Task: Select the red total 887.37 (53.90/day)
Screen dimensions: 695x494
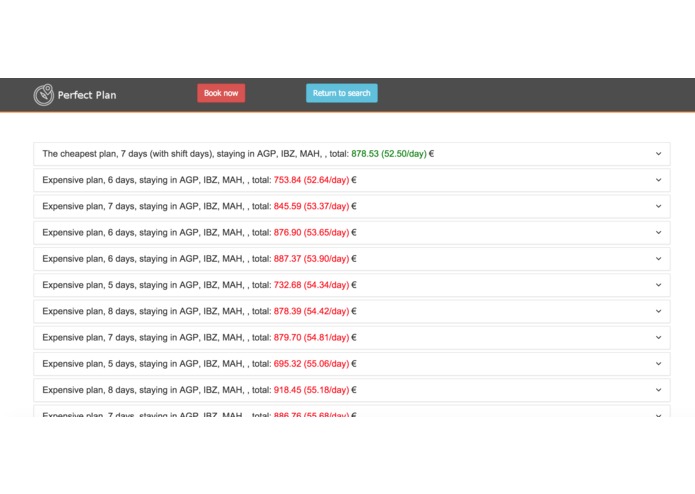Action: [x=311, y=259]
